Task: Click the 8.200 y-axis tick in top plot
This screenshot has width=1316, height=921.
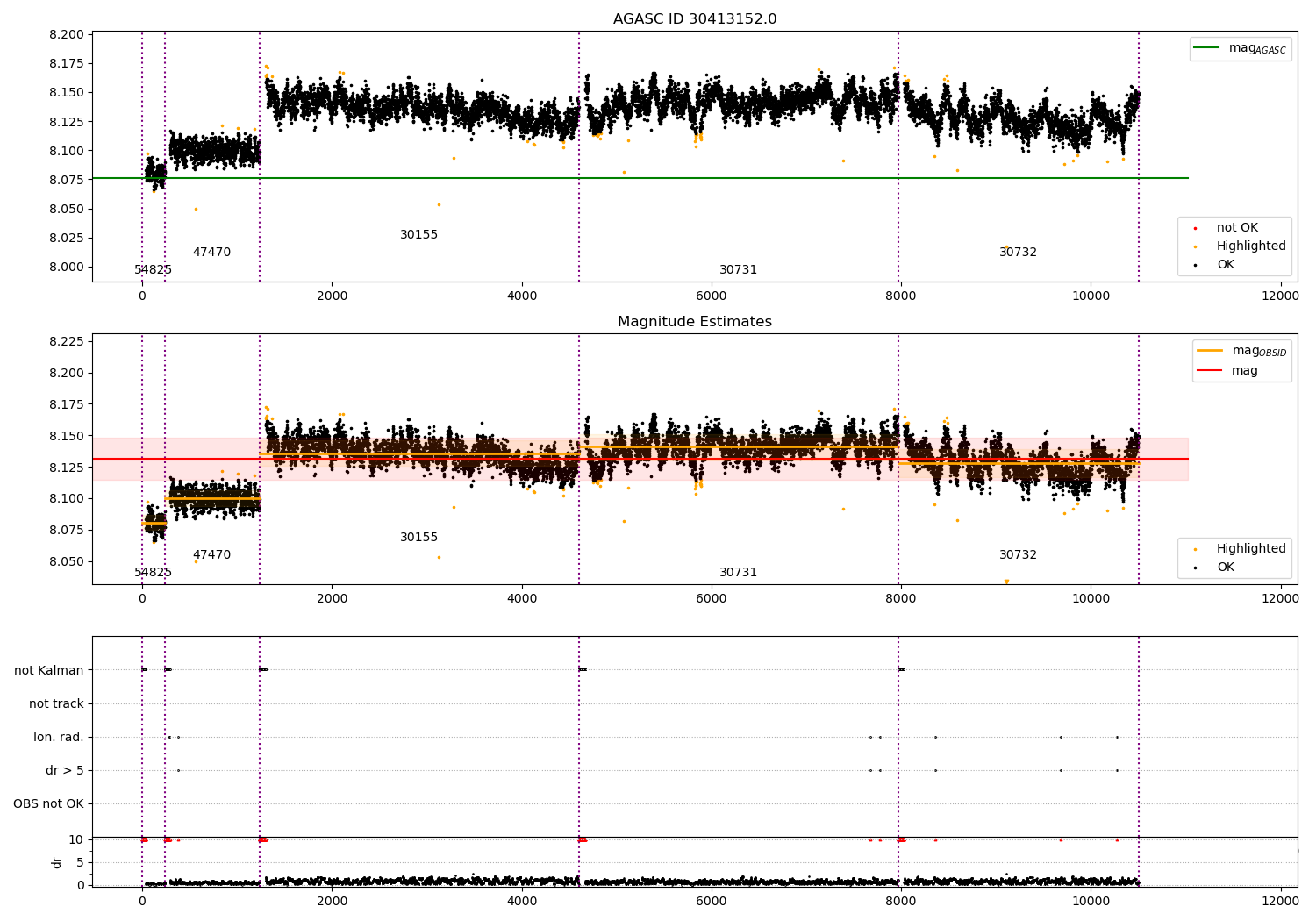Action: pos(68,35)
